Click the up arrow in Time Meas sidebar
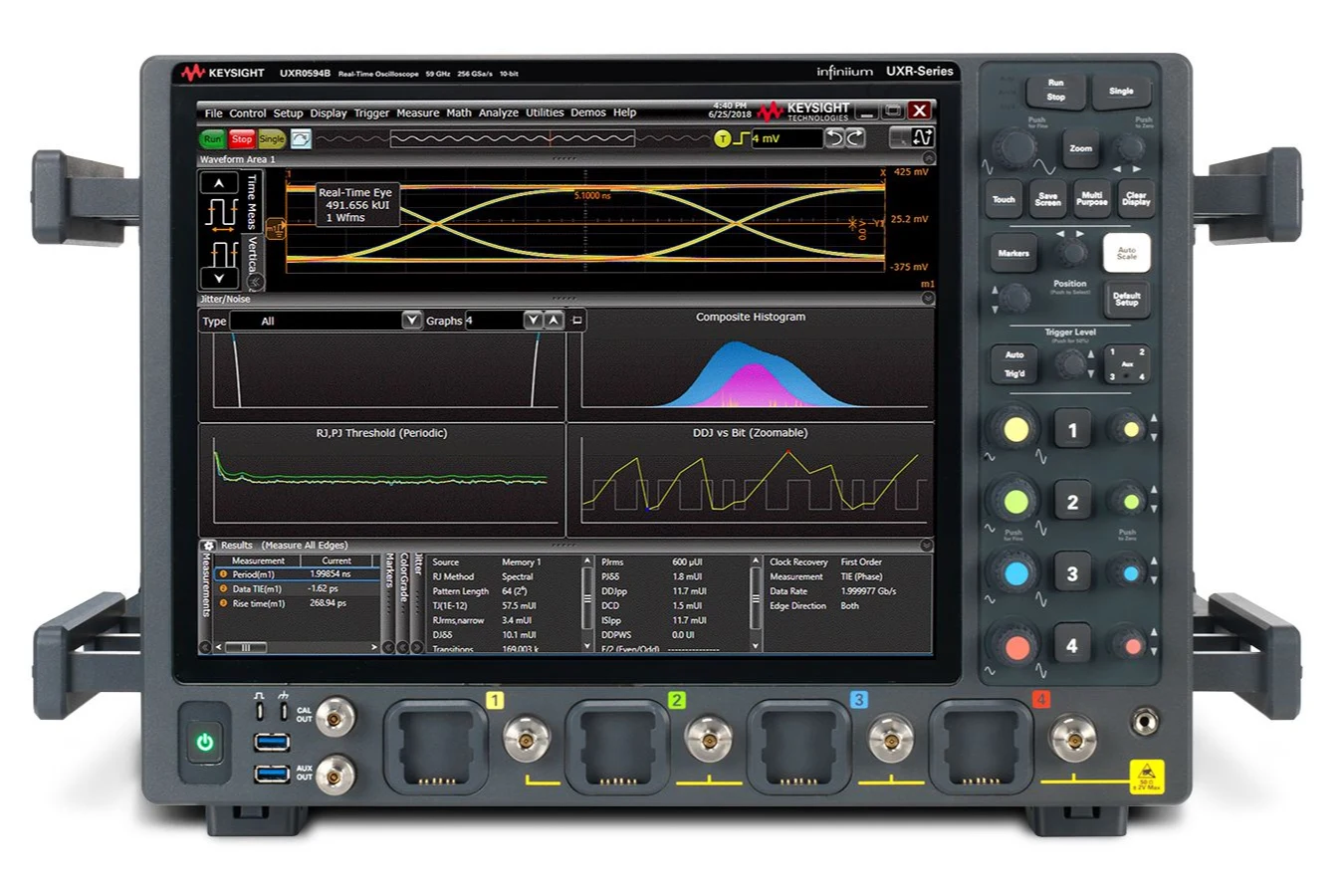 point(219,183)
